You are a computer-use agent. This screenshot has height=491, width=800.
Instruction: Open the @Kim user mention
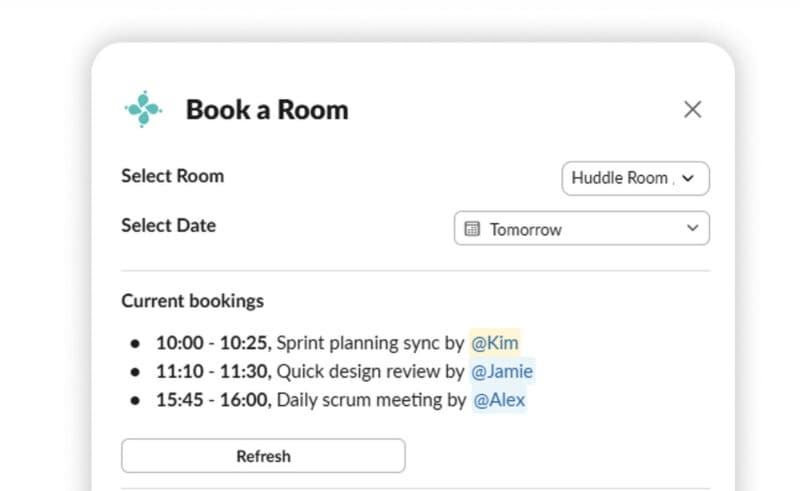point(494,342)
